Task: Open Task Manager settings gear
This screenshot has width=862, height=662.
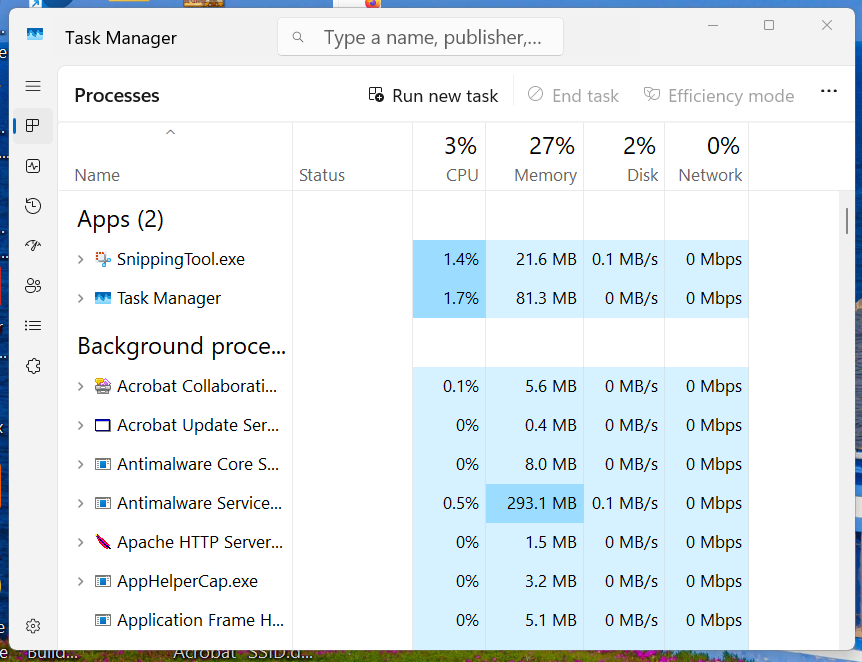Action: [33, 626]
